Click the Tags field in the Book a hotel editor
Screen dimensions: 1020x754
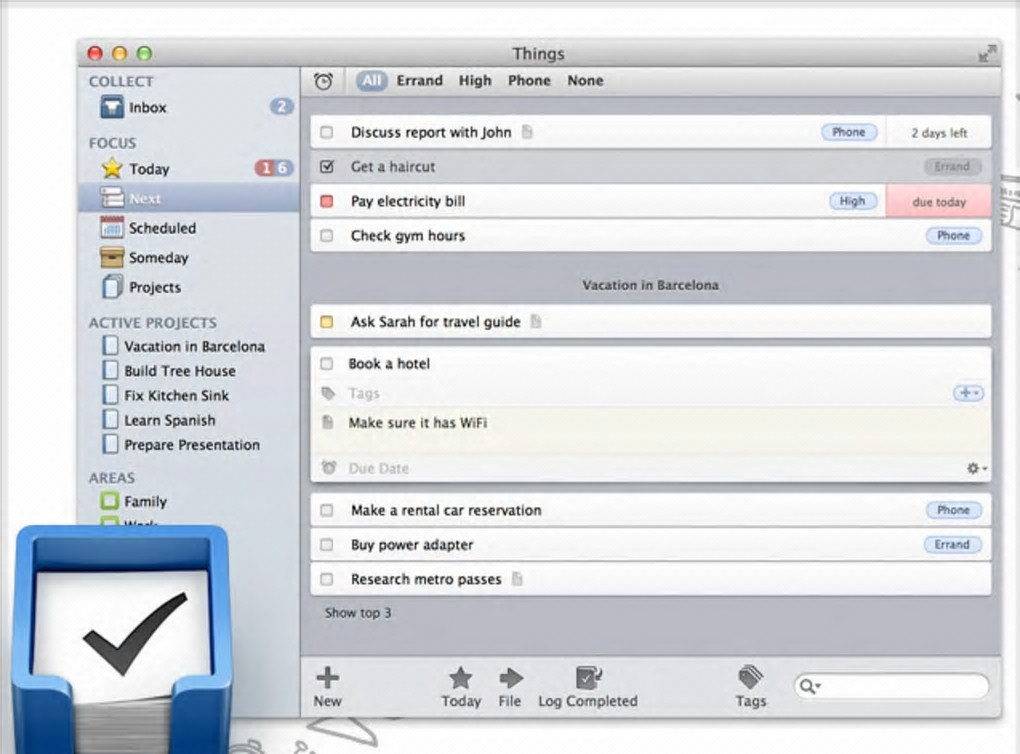tap(364, 394)
